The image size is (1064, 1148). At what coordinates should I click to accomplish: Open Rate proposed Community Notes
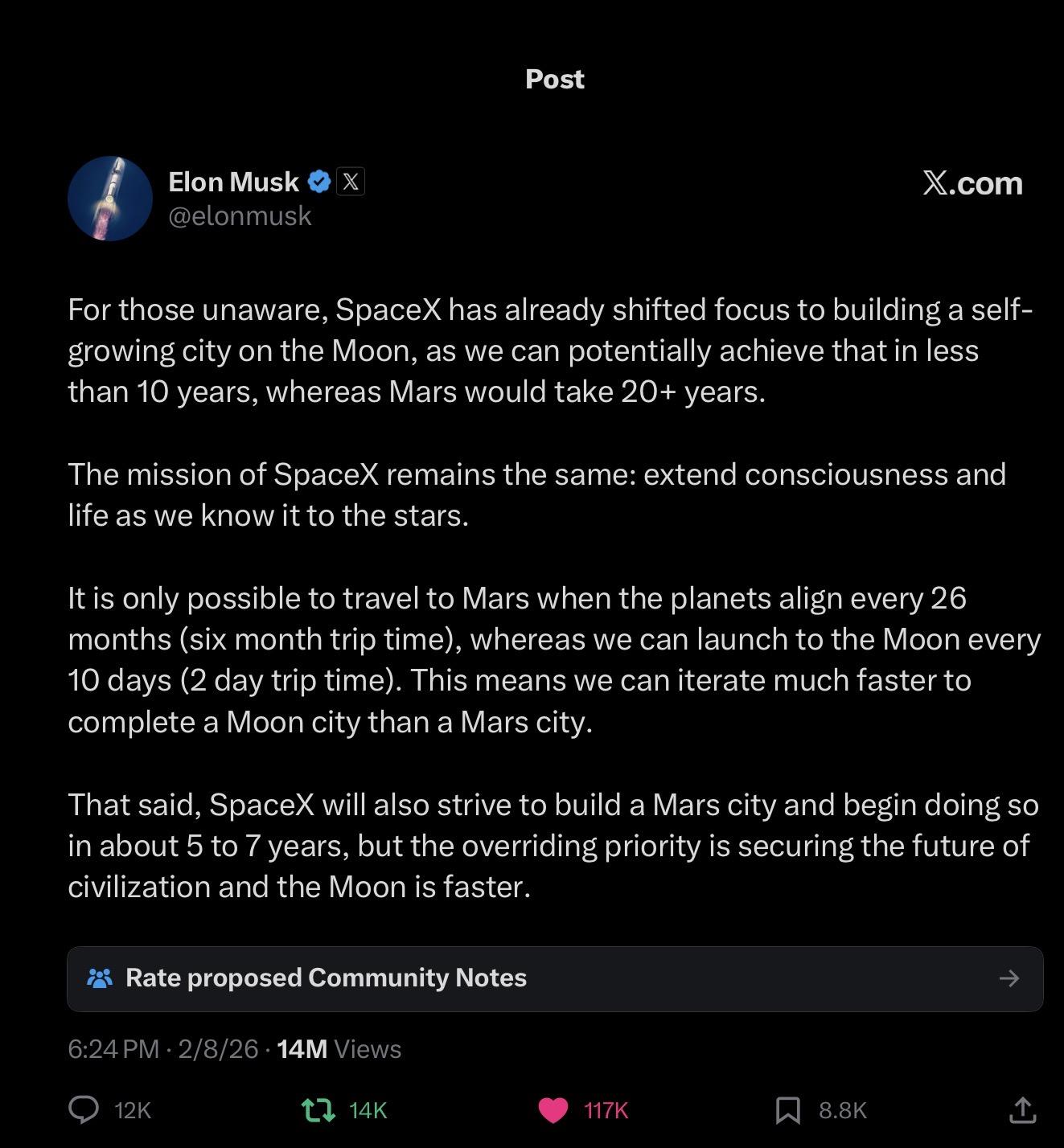(326, 978)
